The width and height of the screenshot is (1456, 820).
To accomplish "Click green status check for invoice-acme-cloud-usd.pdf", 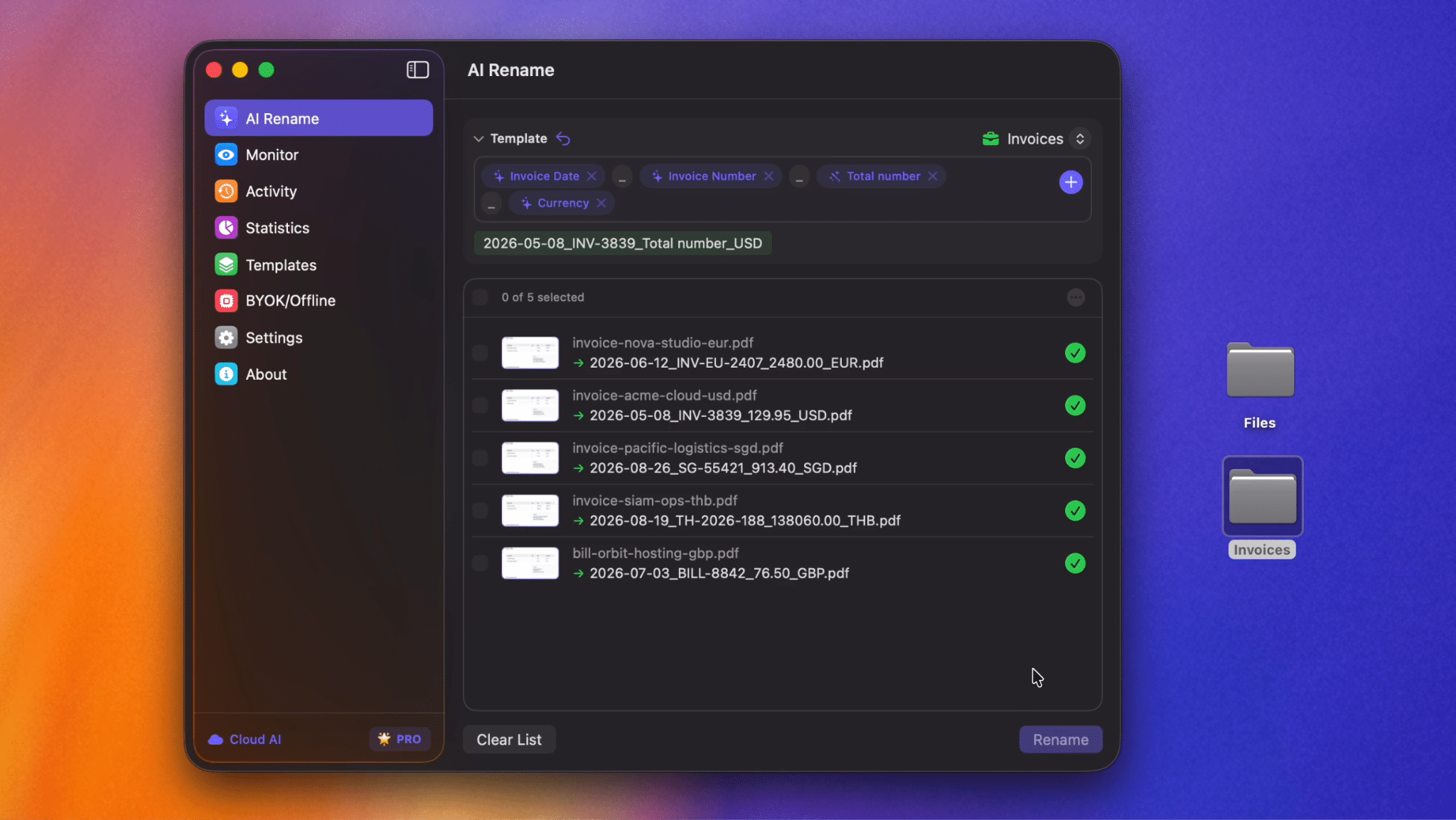I will click(1075, 405).
